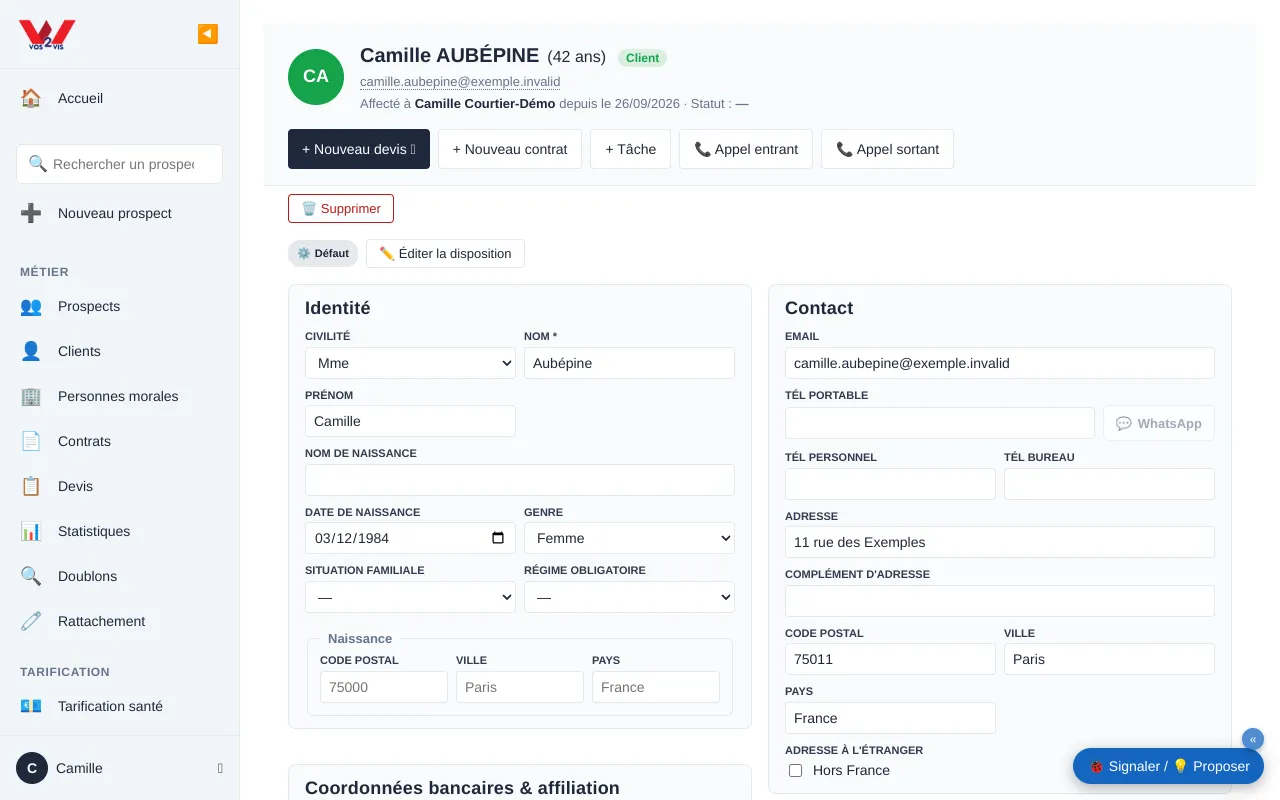Viewport: 1280px width, 800px height.
Task: Open the Personnes morales building icon
Action: coord(31,396)
